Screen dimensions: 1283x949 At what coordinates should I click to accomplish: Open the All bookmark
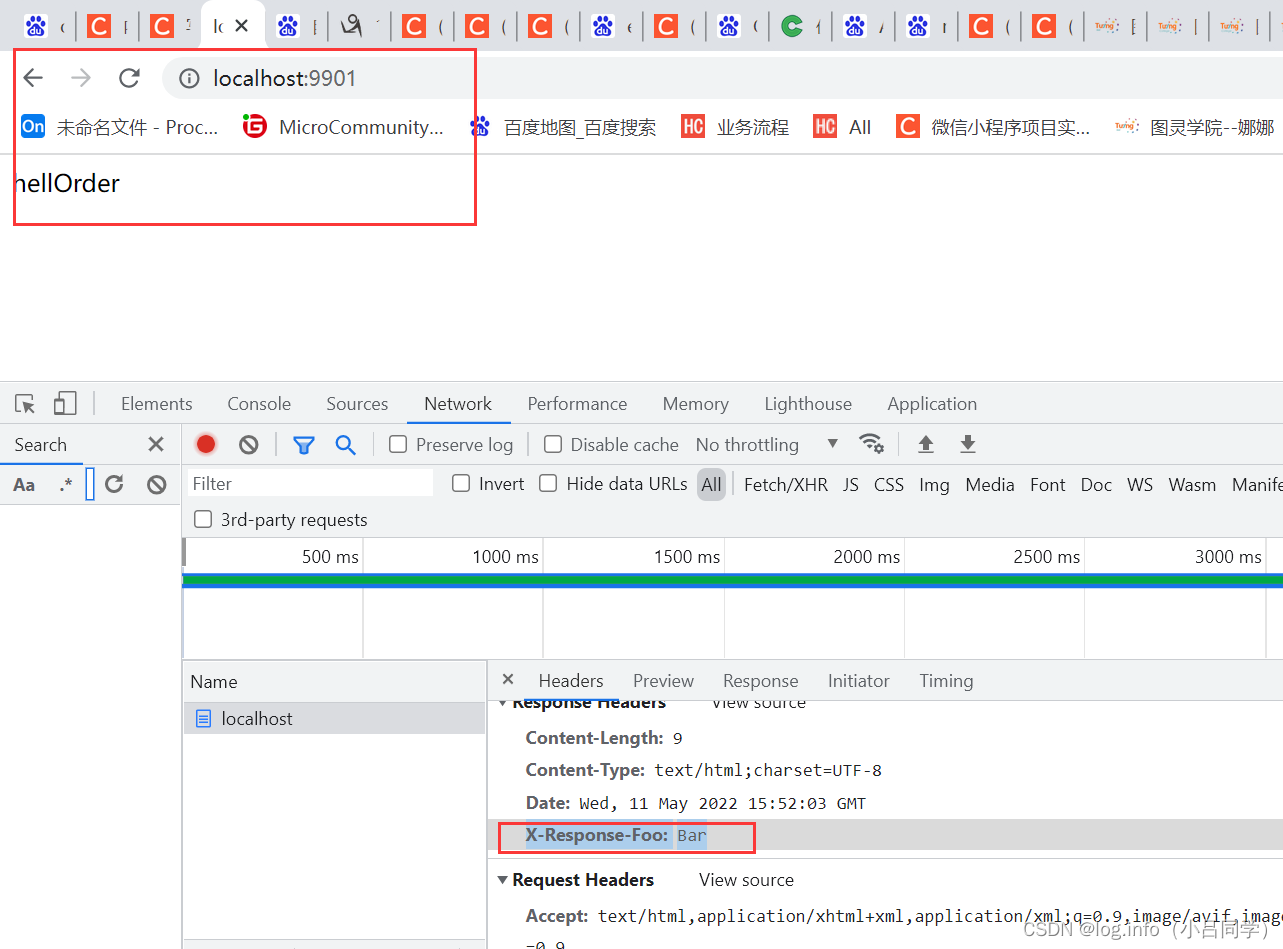tap(842, 127)
